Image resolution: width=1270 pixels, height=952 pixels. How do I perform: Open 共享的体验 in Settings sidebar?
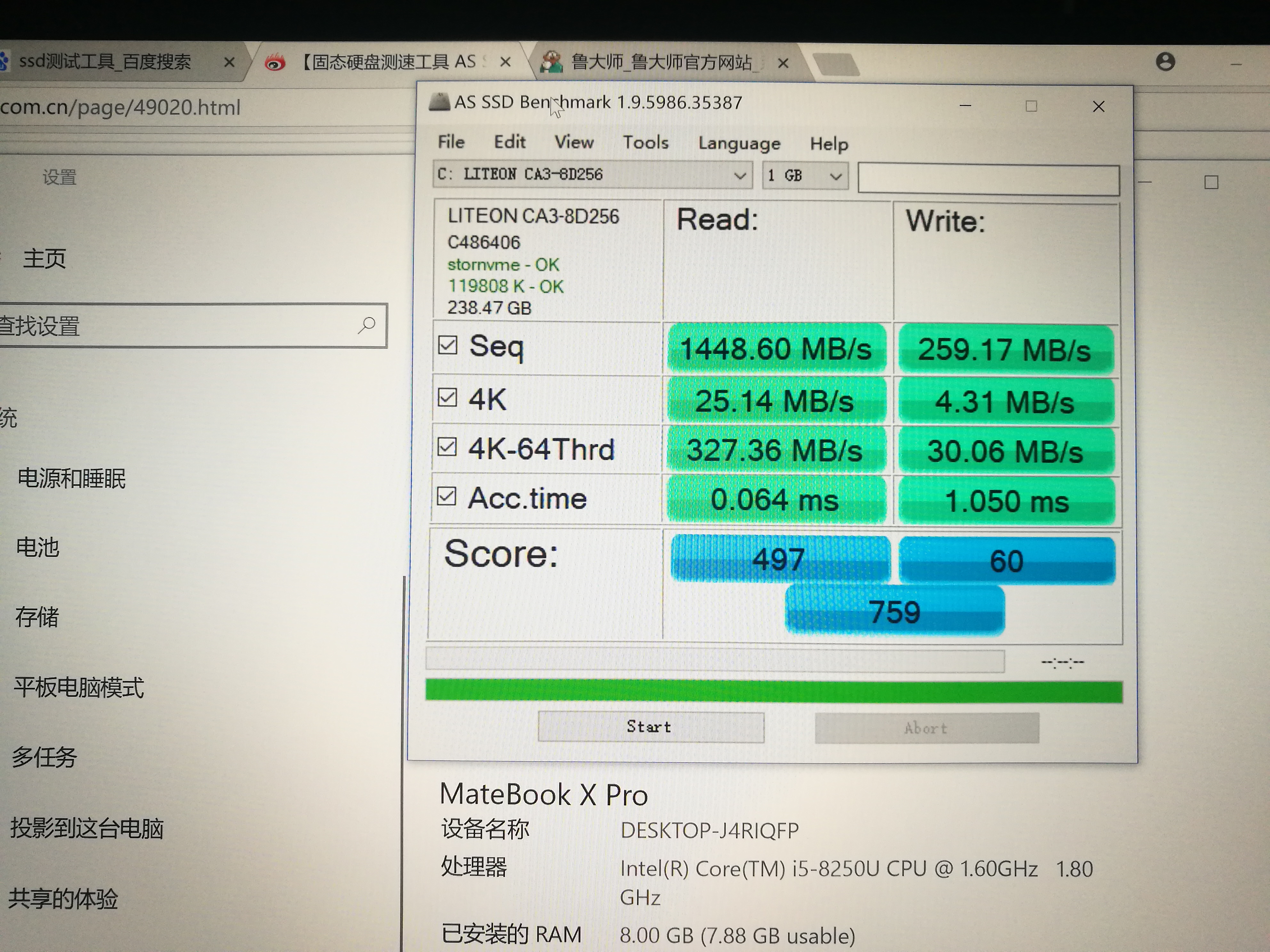point(63,899)
